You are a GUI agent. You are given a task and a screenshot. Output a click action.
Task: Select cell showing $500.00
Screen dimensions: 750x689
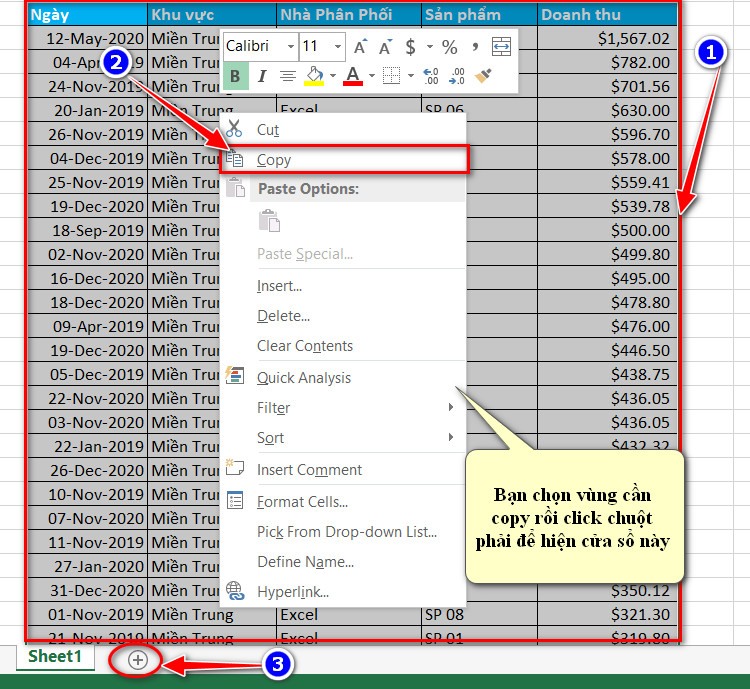(607, 230)
